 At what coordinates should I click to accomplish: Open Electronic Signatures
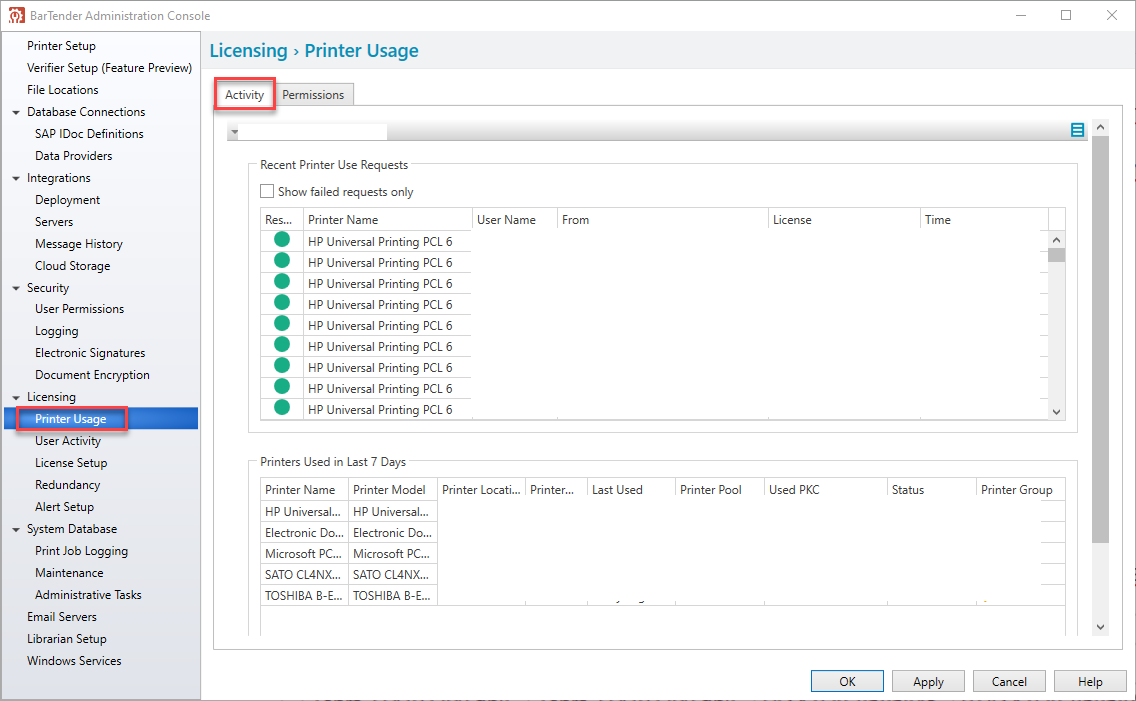tap(90, 353)
